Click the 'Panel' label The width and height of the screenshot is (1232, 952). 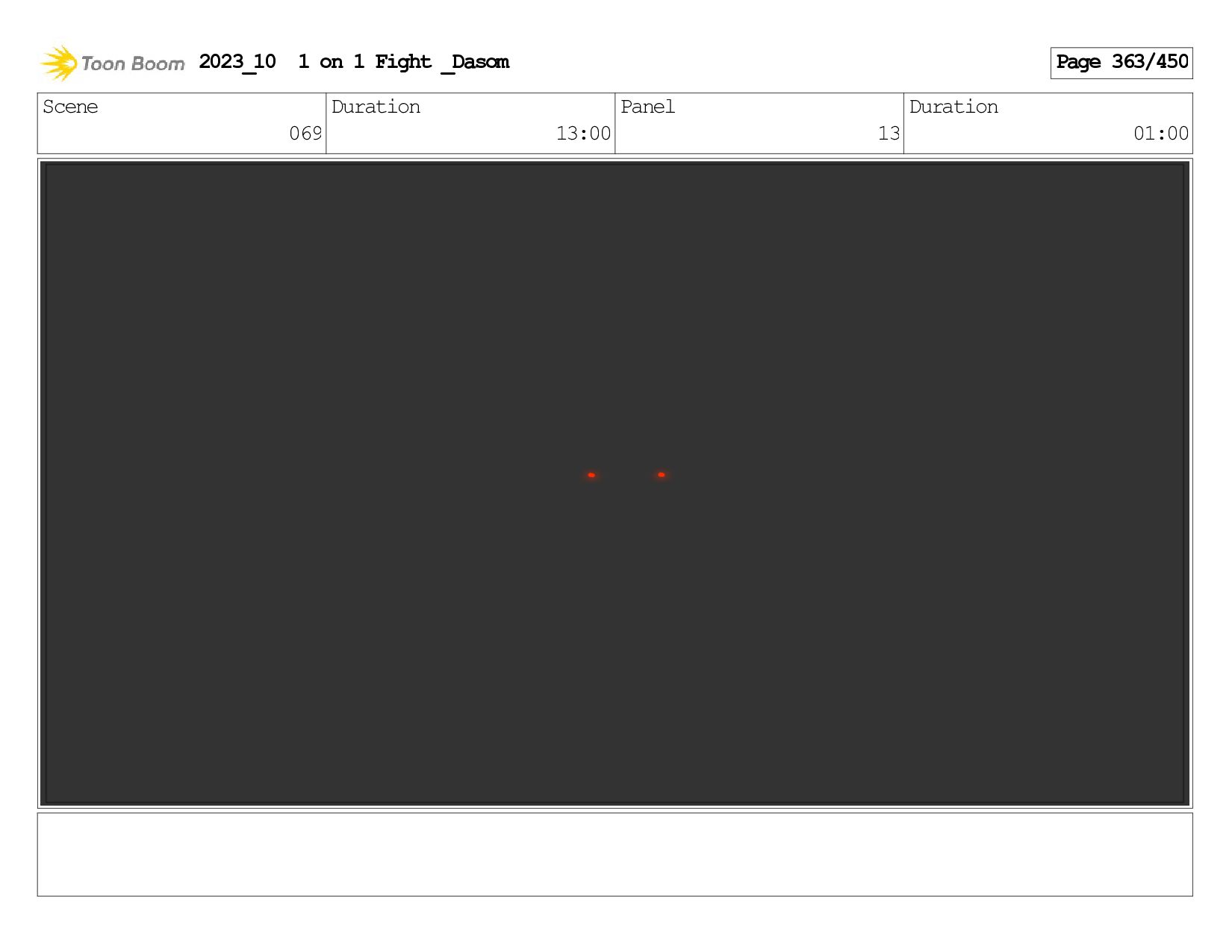pos(647,107)
